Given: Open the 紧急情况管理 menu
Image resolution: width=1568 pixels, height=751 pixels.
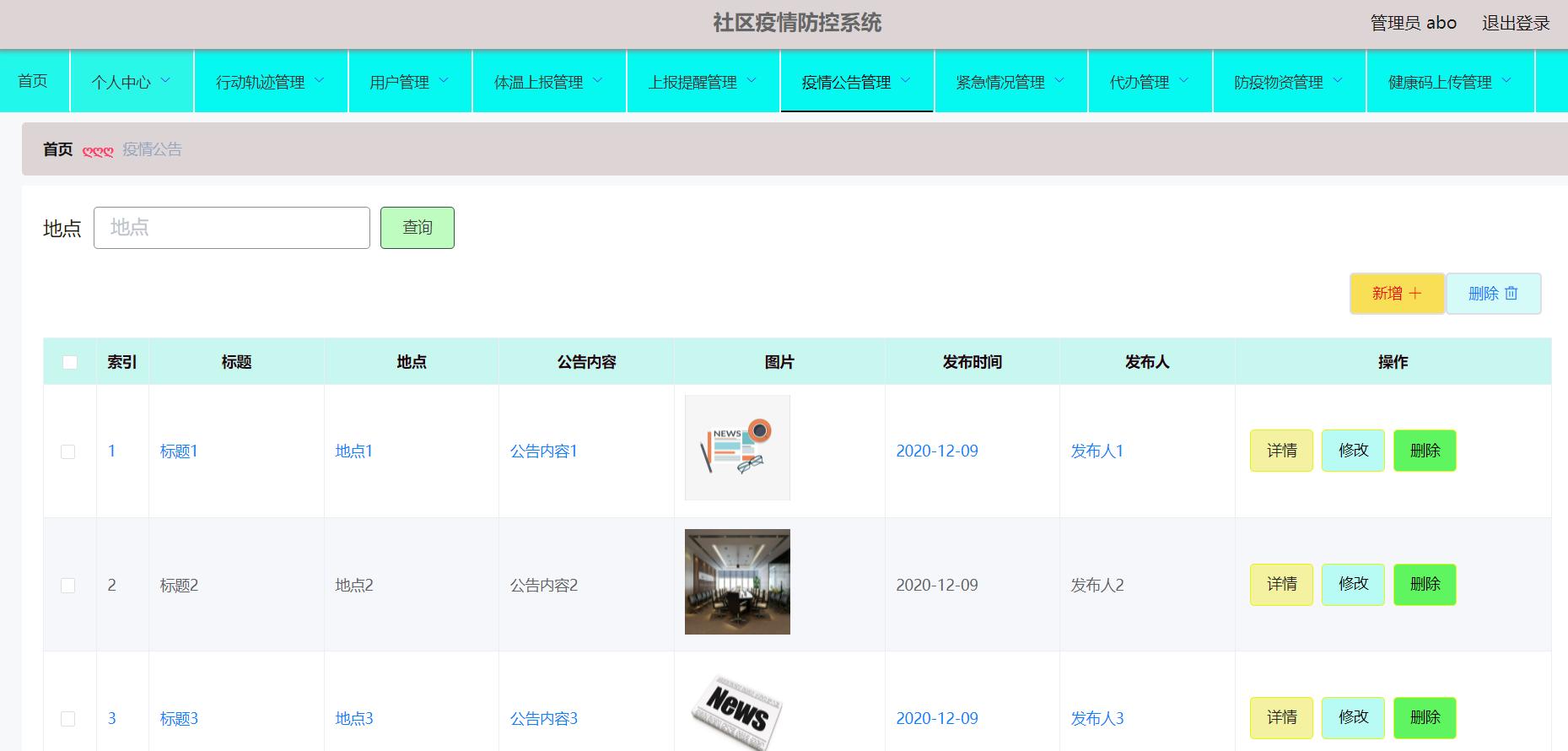Looking at the screenshot, I should pyautogui.click(x=1011, y=81).
